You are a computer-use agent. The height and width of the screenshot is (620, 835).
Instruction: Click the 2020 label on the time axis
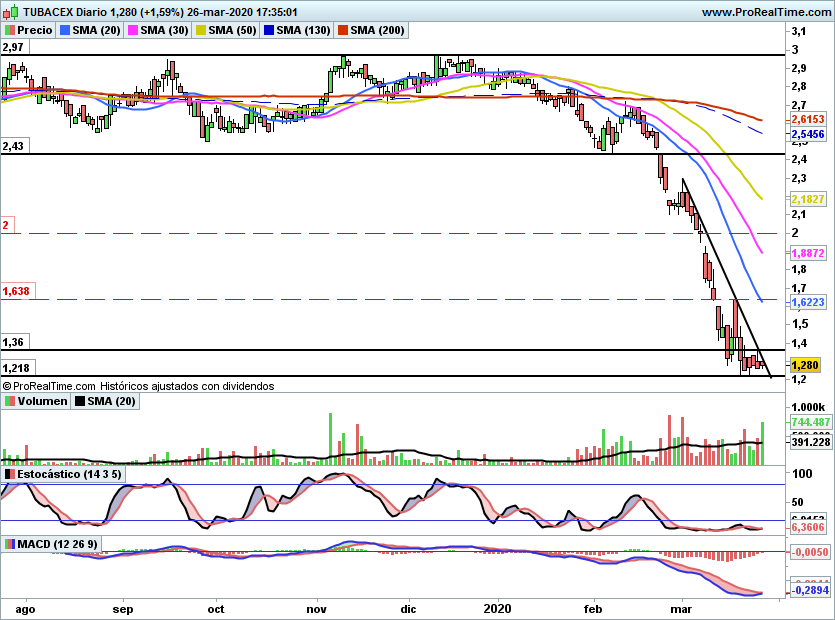click(x=497, y=606)
